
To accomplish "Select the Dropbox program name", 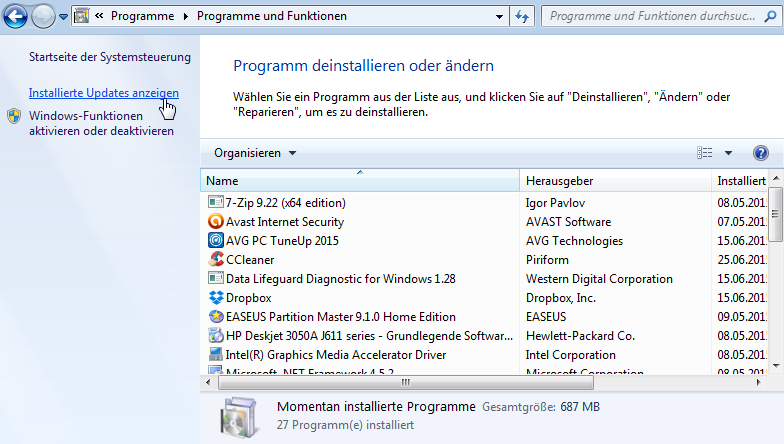I will click(x=248, y=298).
